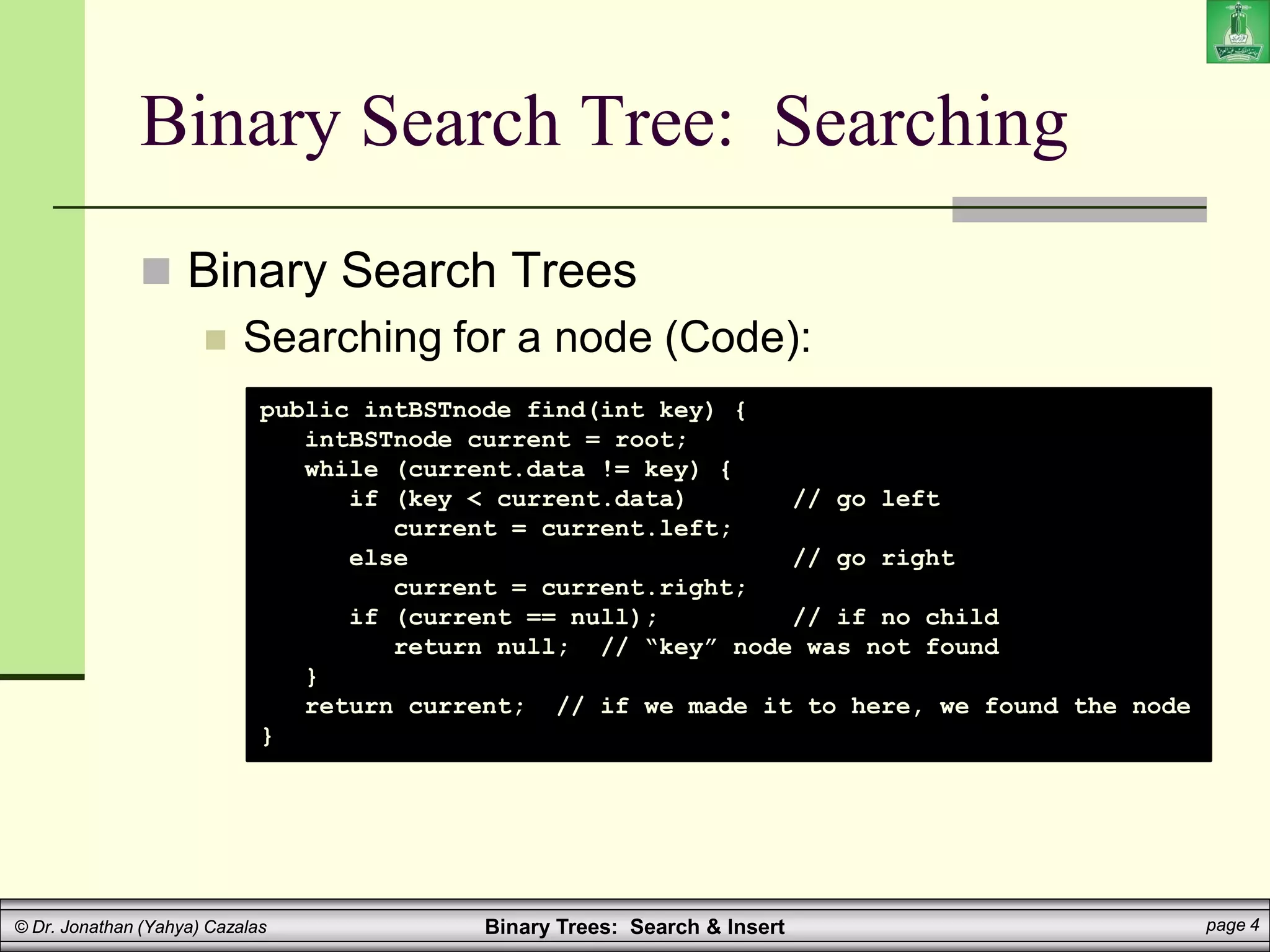Screen dimensions: 1270x952
Task: Click 'current = current.right;' line
Action: pos(570,588)
